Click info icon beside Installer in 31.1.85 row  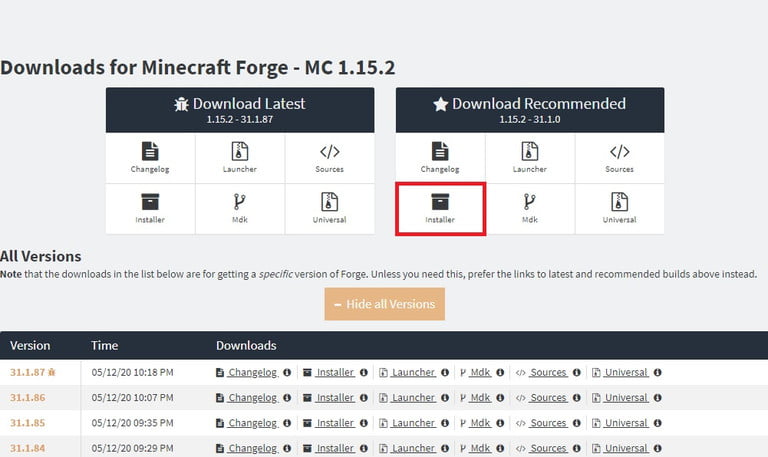point(363,423)
